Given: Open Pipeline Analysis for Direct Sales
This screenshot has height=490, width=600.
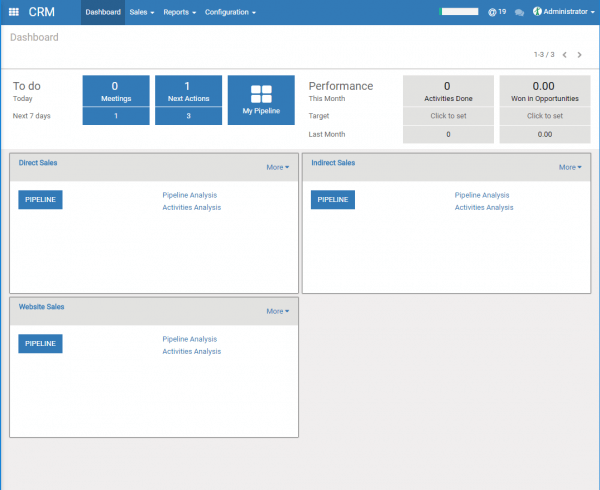Looking at the screenshot, I should click(x=190, y=195).
